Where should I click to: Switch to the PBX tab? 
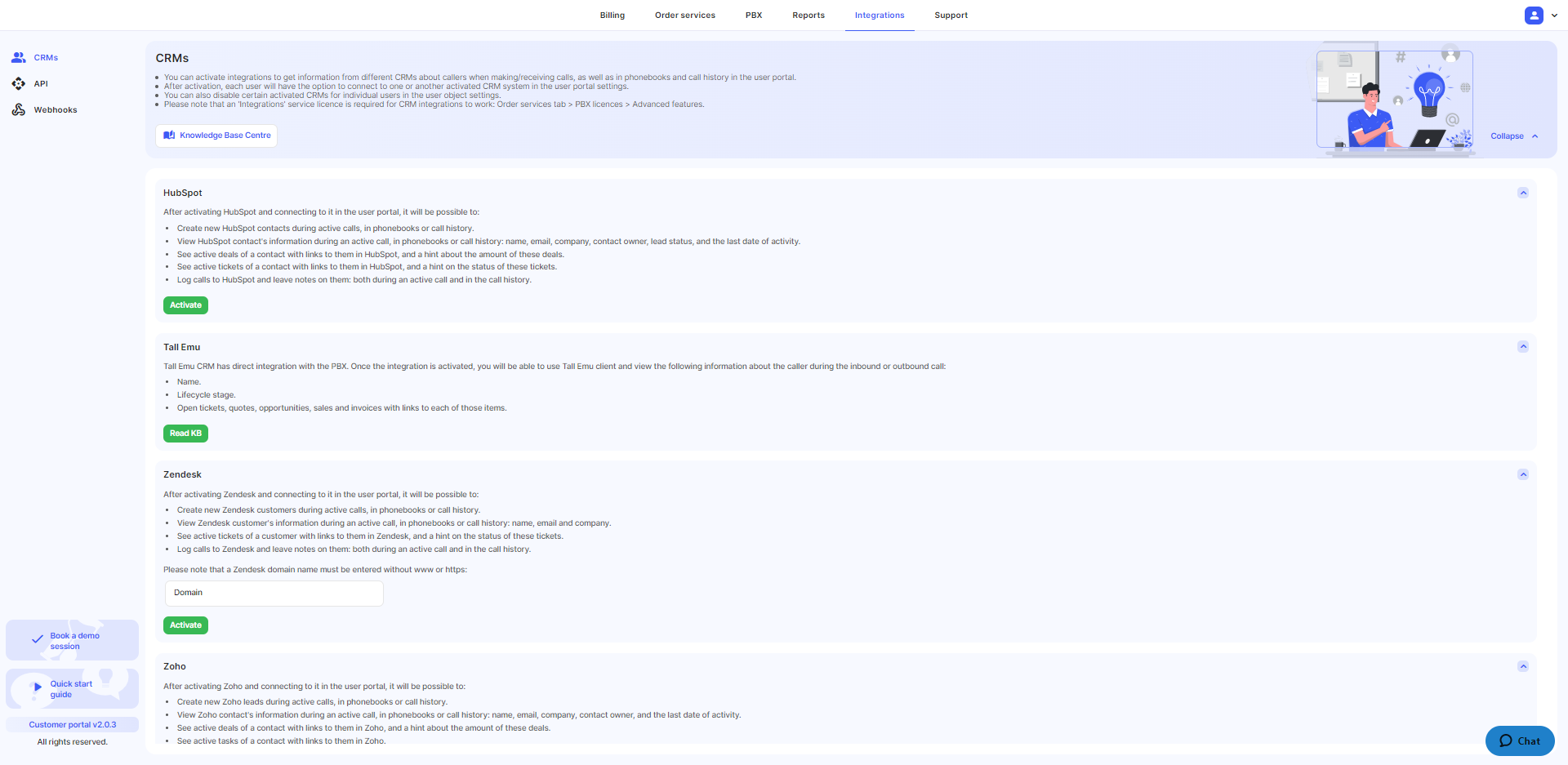click(x=754, y=16)
